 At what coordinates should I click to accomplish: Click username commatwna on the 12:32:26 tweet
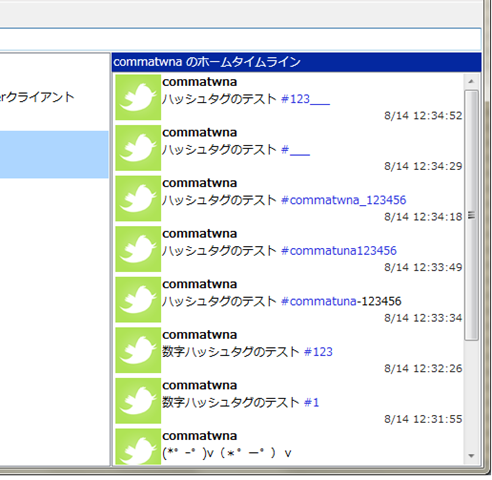200,335
